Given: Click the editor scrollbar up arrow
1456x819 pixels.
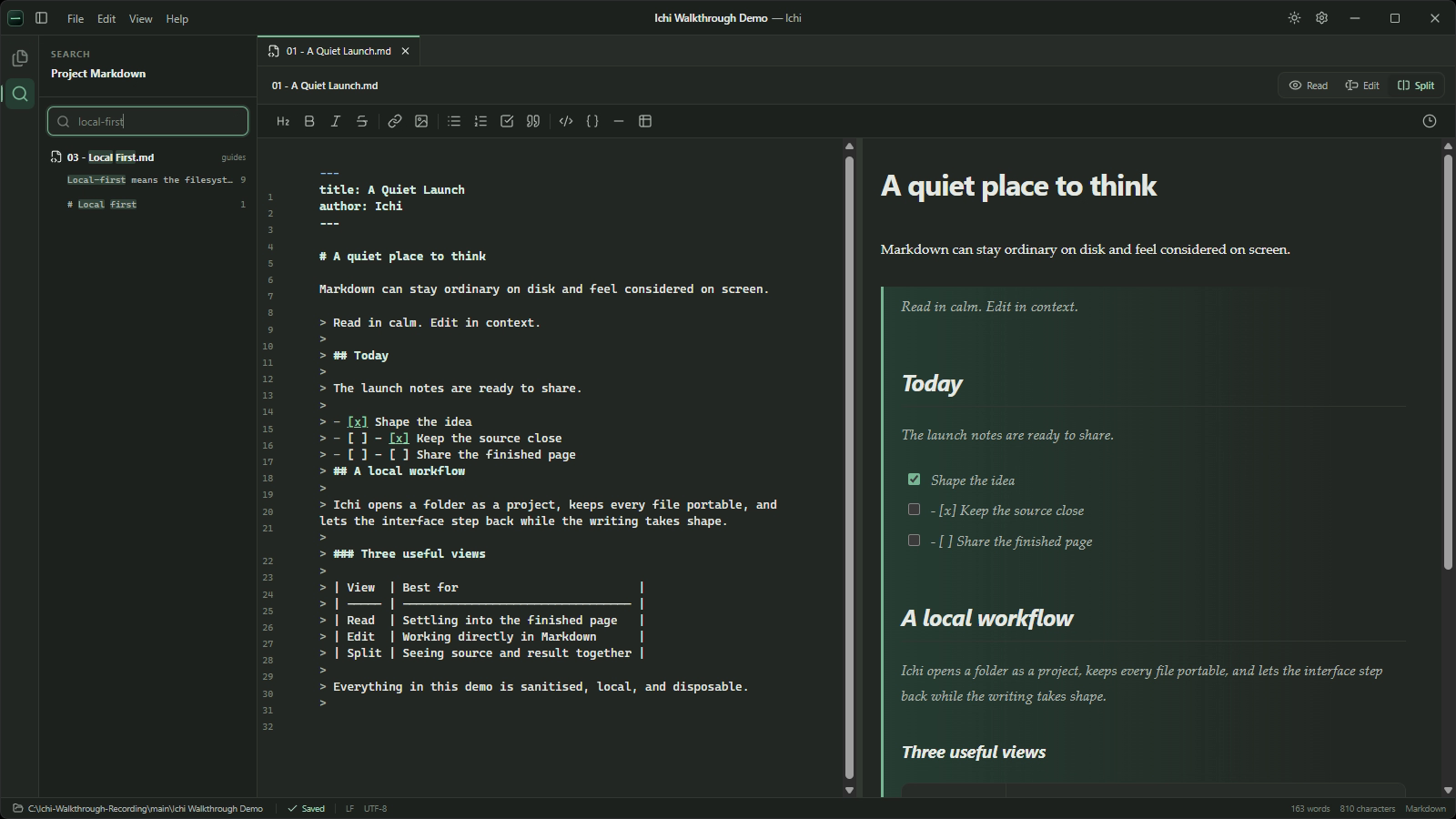Looking at the screenshot, I should coord(849,146).
